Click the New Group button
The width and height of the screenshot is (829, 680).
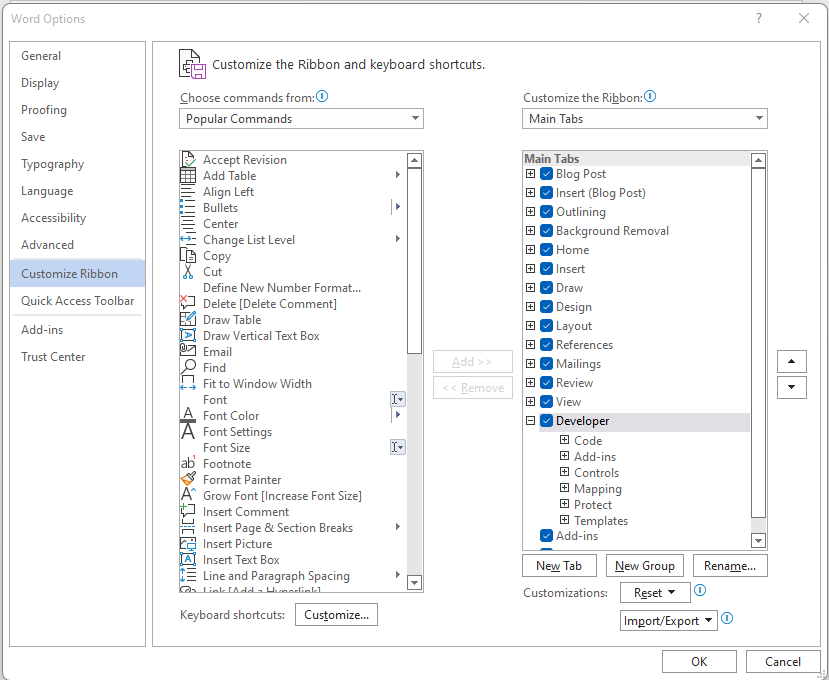(644, 566)
